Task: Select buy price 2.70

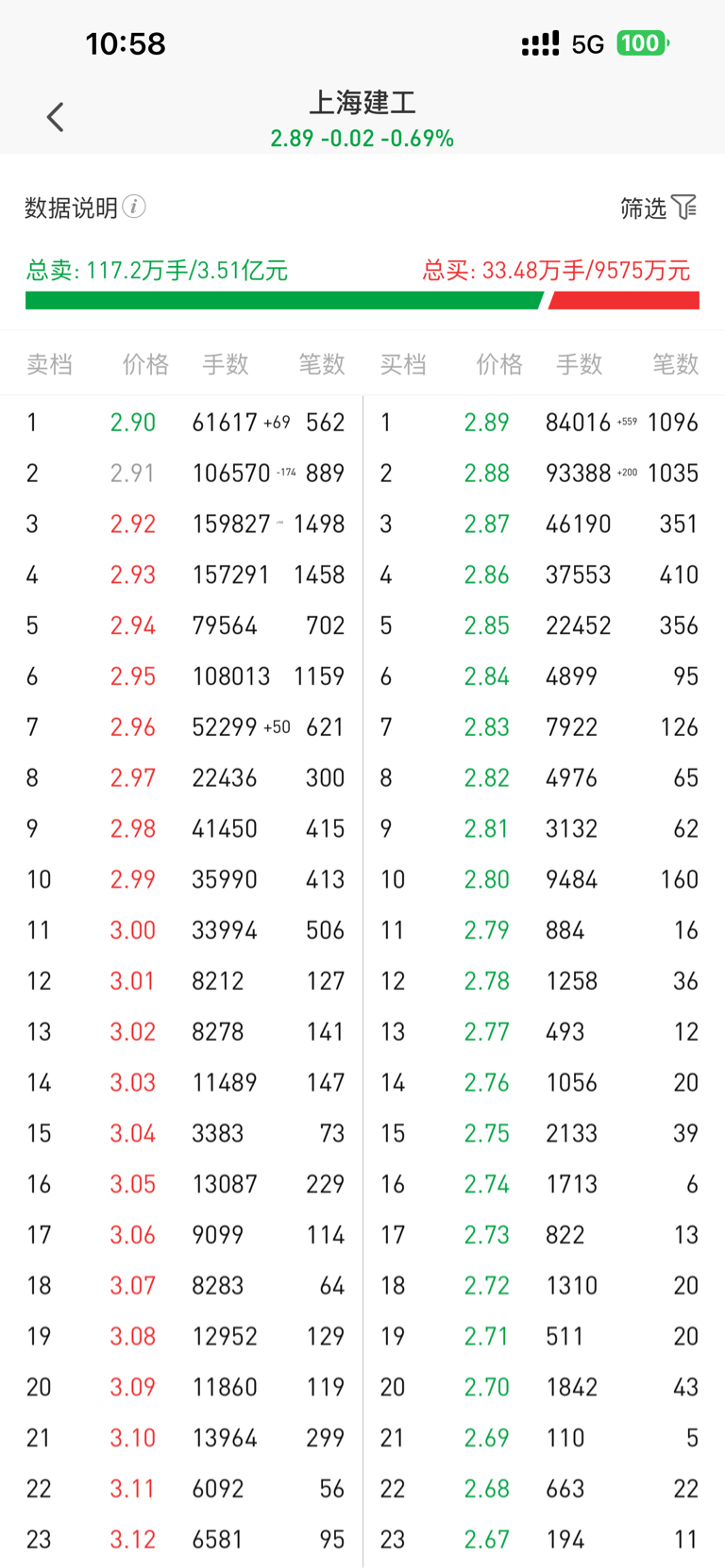Action: [x=487, y=1388]
